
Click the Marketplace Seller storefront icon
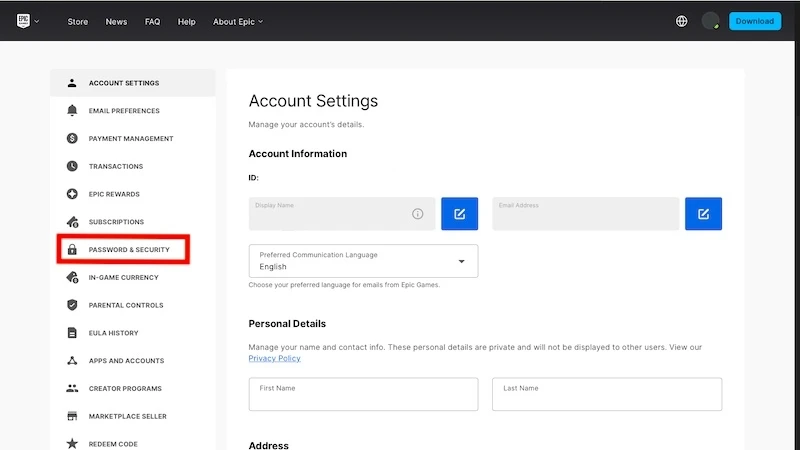tap(72, 416)
